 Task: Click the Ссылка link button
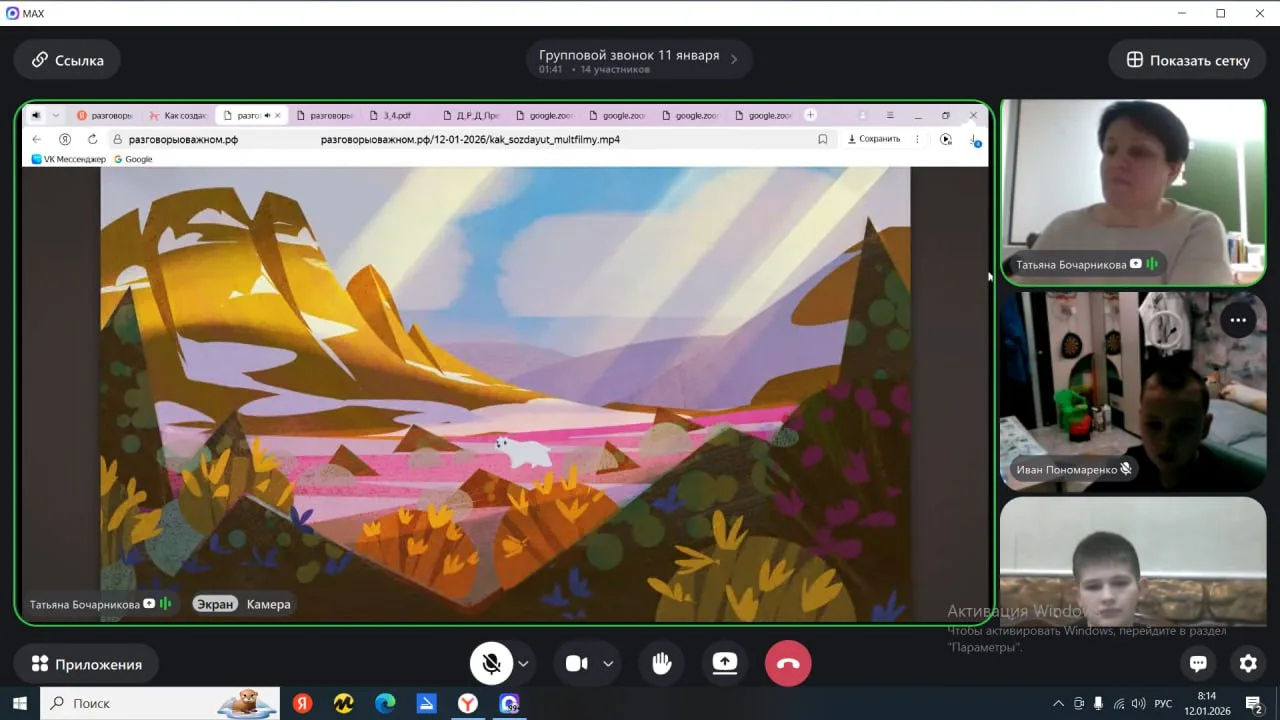click(67, 60)
